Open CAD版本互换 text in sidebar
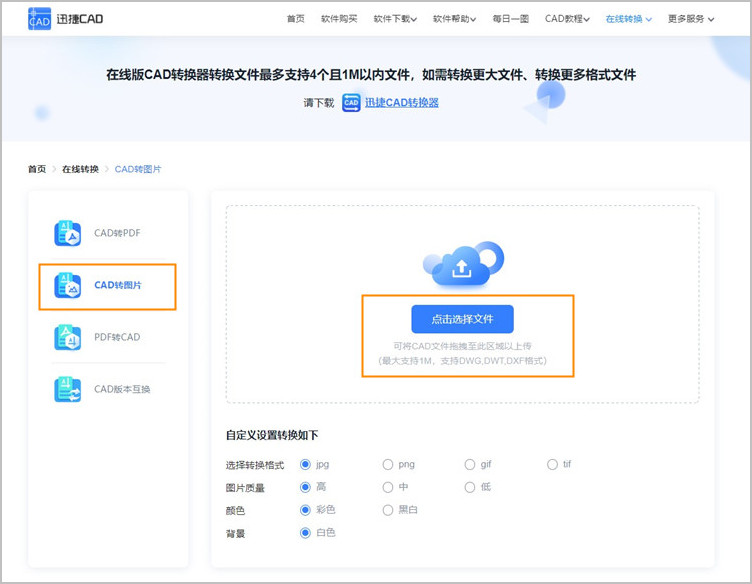This screenshot has height=584, width=752. 122,389
